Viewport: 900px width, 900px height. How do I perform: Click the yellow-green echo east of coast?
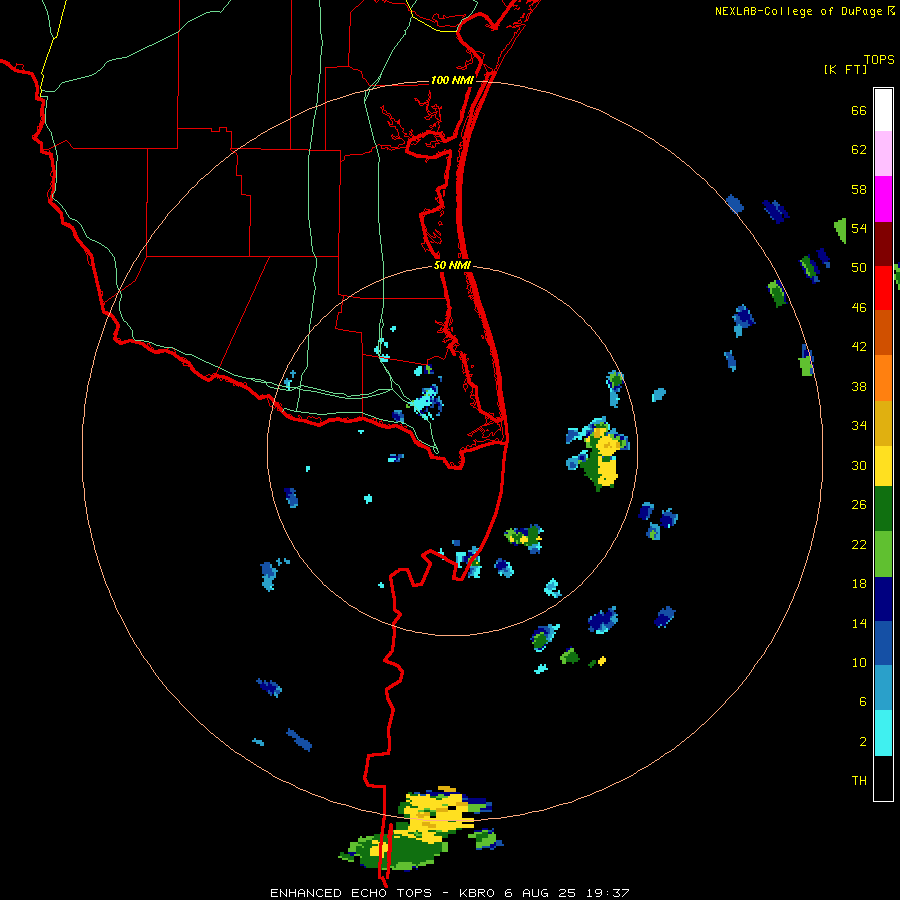click(x=598, y=453)
